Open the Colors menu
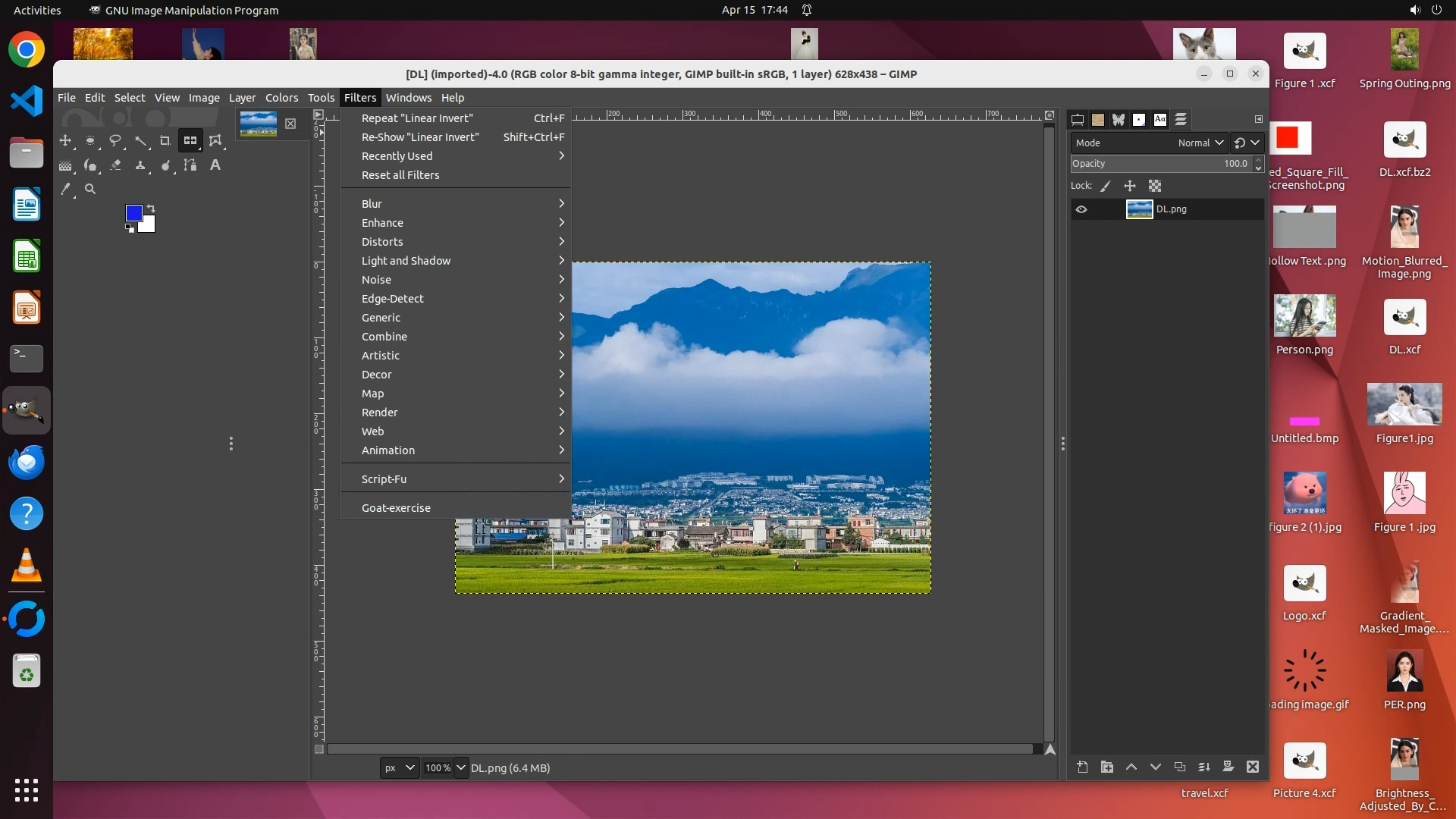The width and height of the screenshot is (1456, 819). (281, 98)
